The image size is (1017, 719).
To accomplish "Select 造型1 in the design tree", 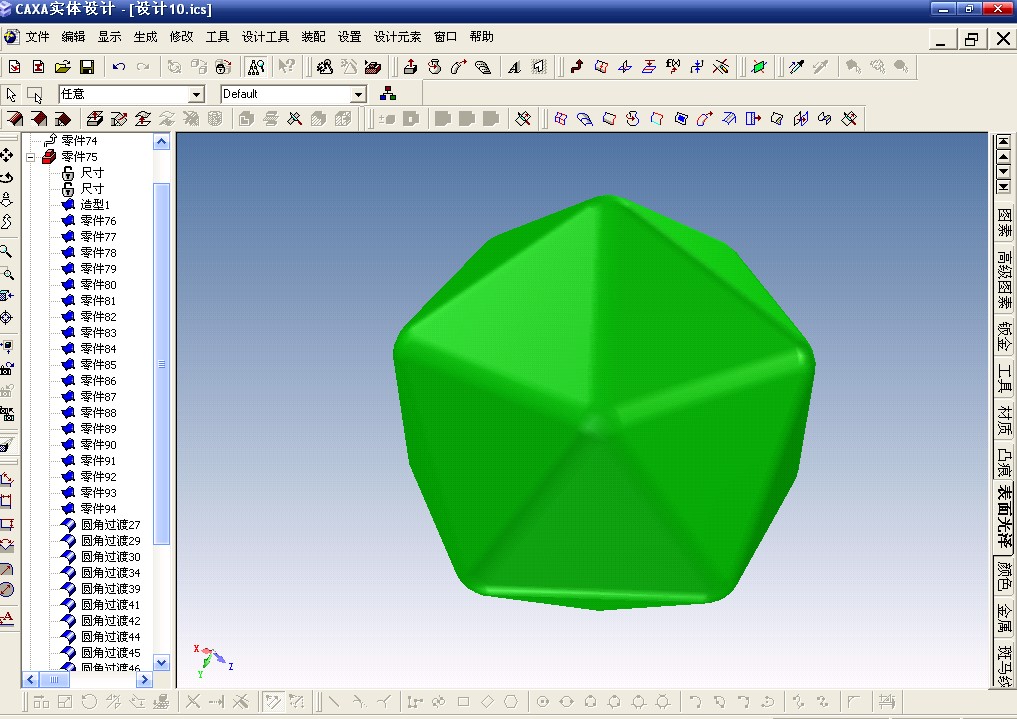I will tap(95, 205).
